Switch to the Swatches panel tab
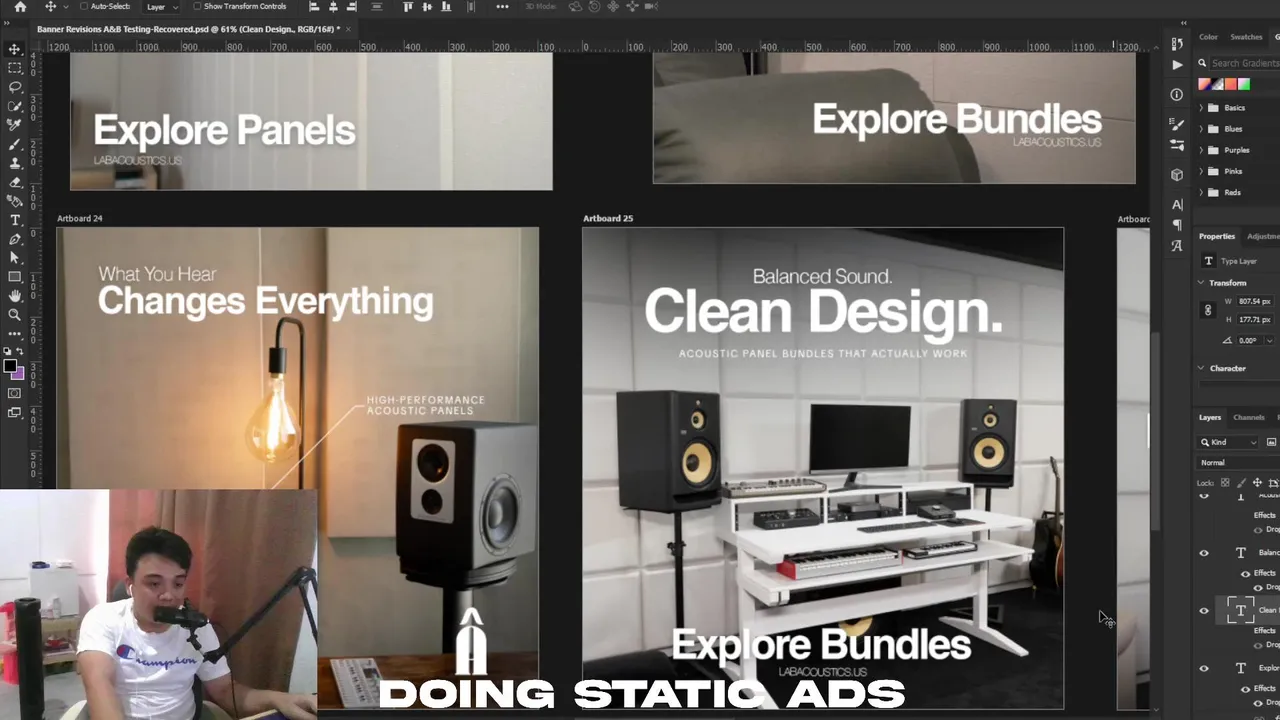This screenshot has height=720, width=1280. (1246, 37)
